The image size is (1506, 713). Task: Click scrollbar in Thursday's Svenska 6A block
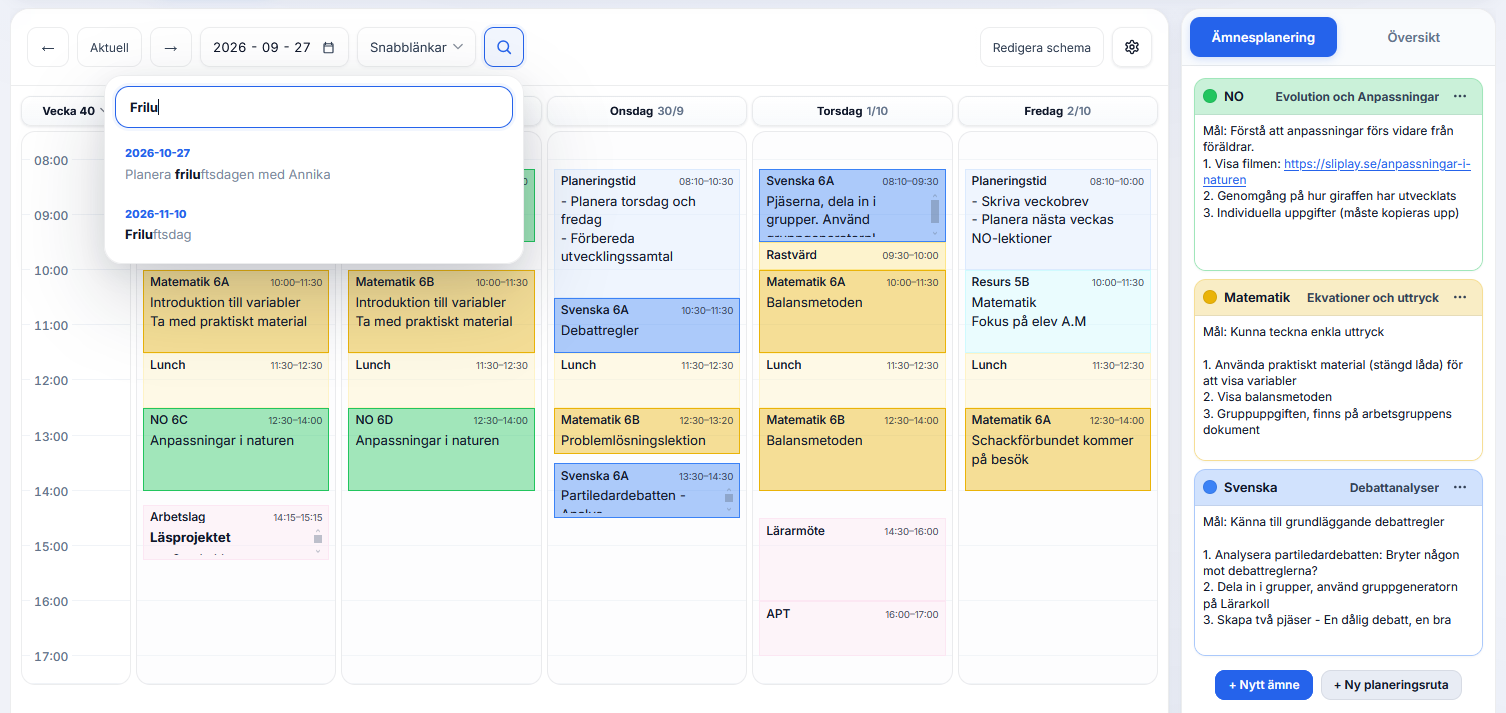pyautogui.click(x=935, y=213)
